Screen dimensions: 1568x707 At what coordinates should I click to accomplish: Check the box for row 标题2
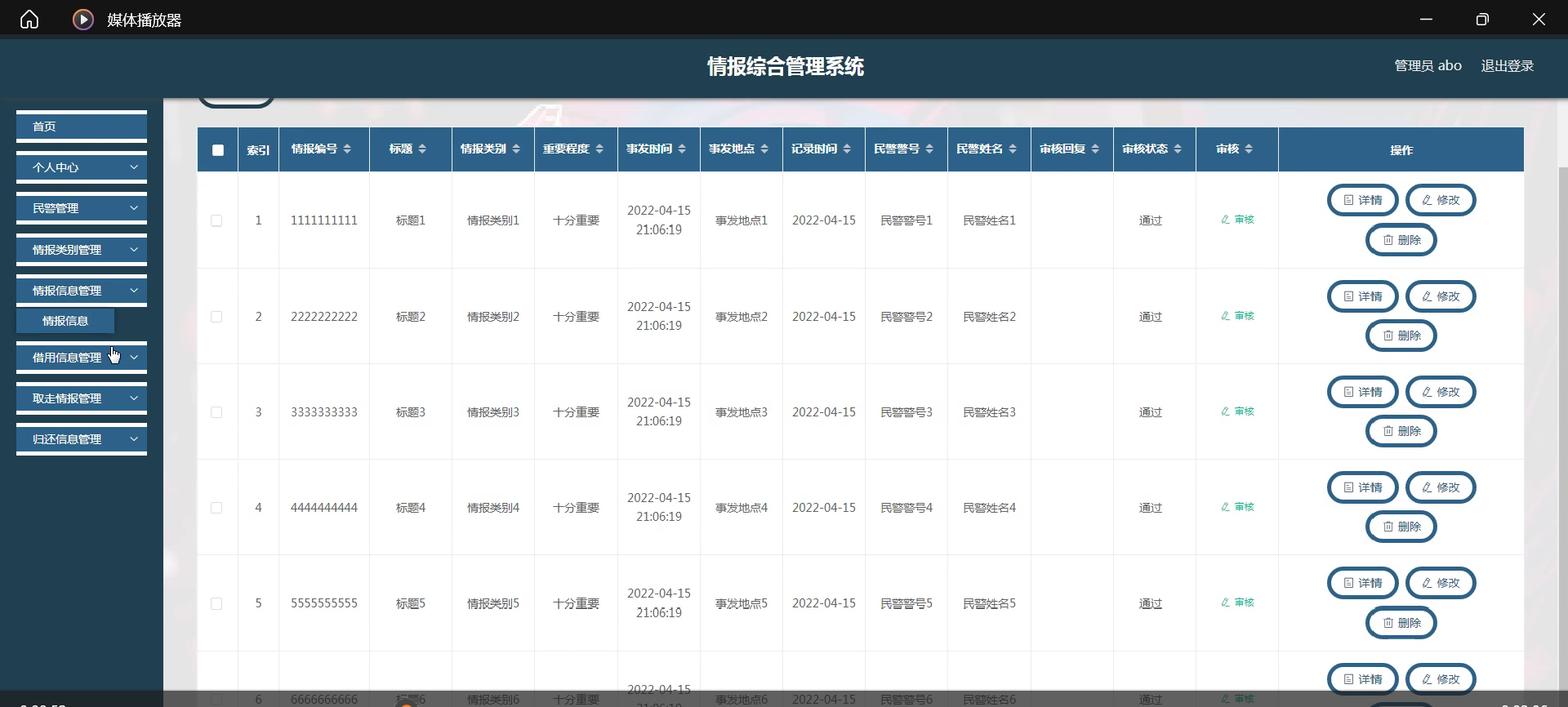216,317
